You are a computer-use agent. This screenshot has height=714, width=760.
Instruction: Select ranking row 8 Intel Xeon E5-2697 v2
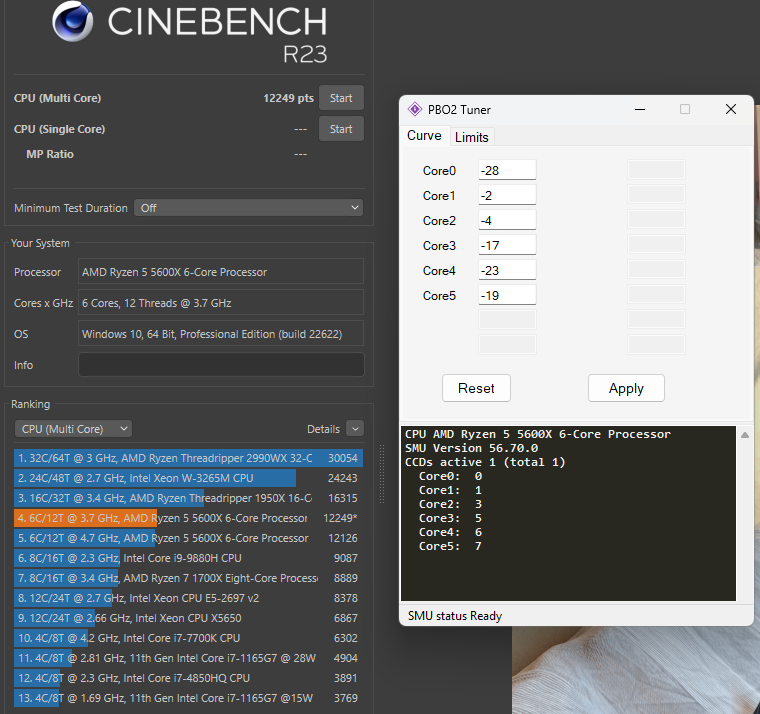click(x=189, y=598)
